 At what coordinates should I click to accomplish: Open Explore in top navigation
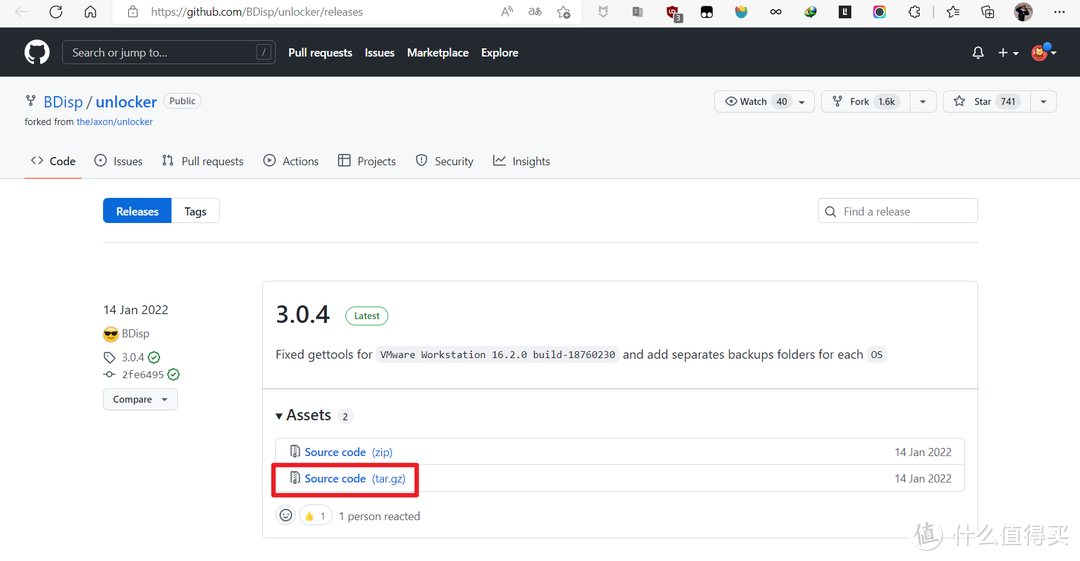(499, 52)
